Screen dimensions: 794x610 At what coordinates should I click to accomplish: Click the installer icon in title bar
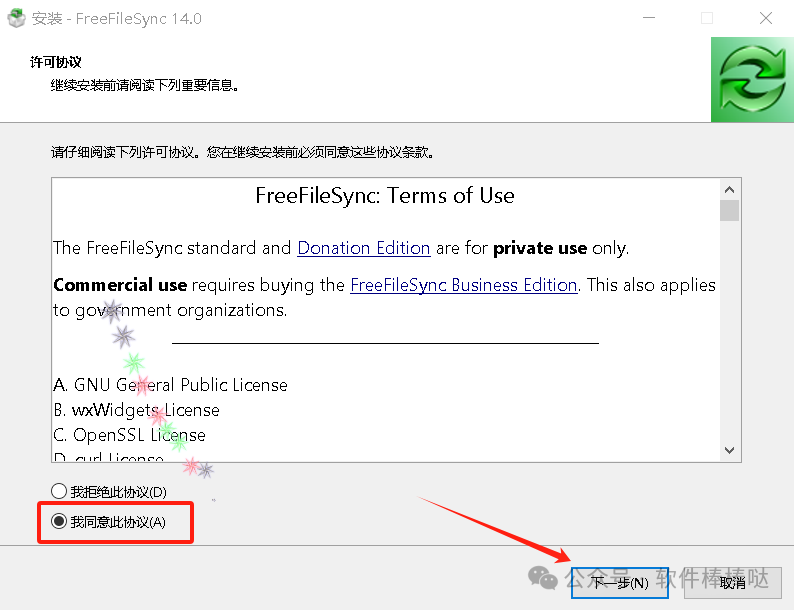pyautogui.click(x=16, y=18)
